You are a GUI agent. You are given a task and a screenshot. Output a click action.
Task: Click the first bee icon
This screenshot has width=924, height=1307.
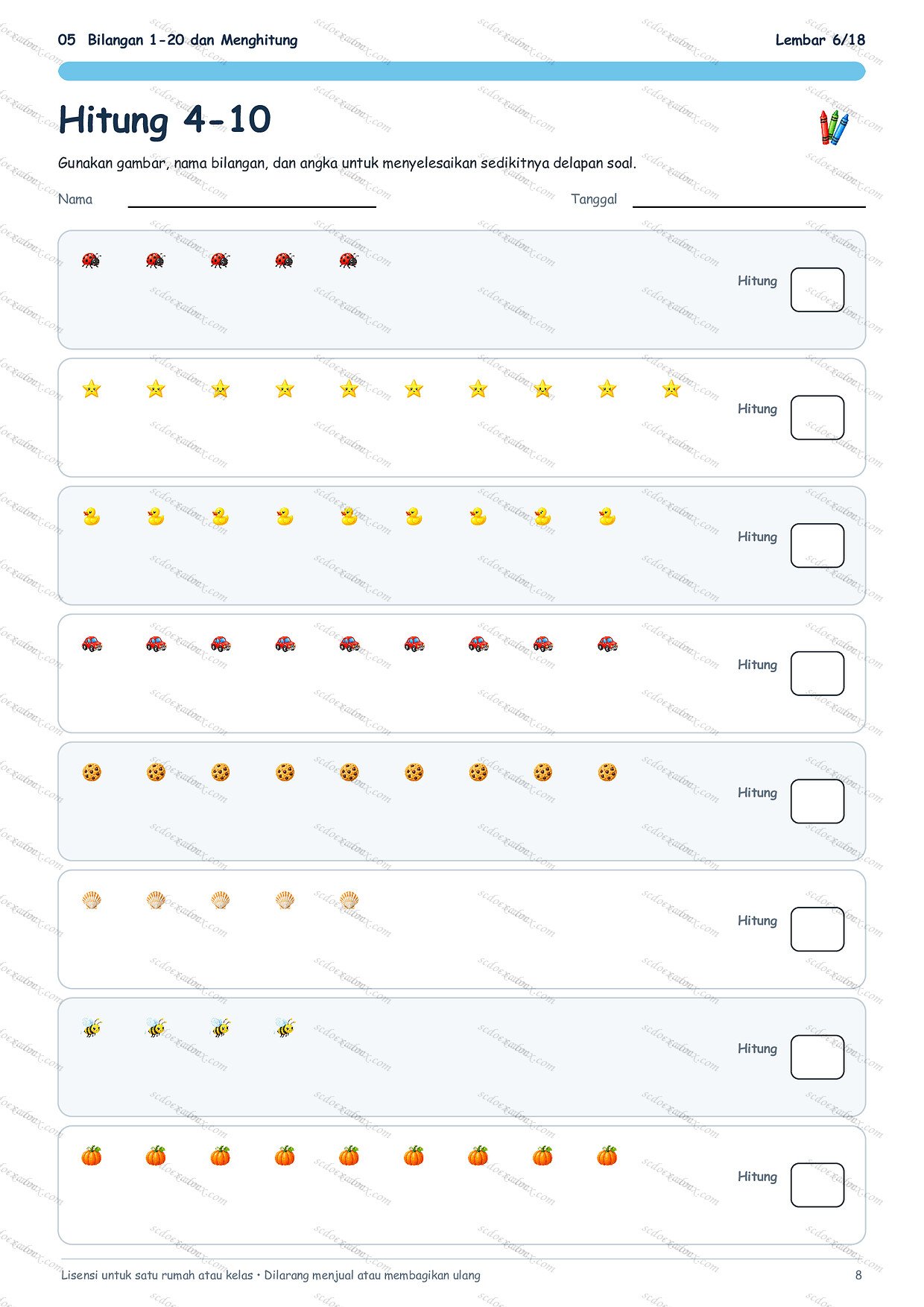tap(91, 1028)
